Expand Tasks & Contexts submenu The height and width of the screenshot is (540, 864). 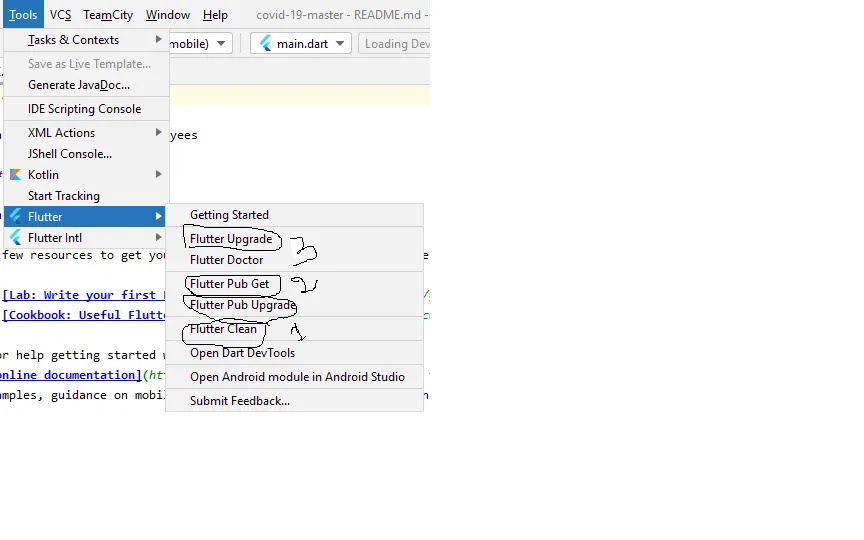(x=87, y=40)
